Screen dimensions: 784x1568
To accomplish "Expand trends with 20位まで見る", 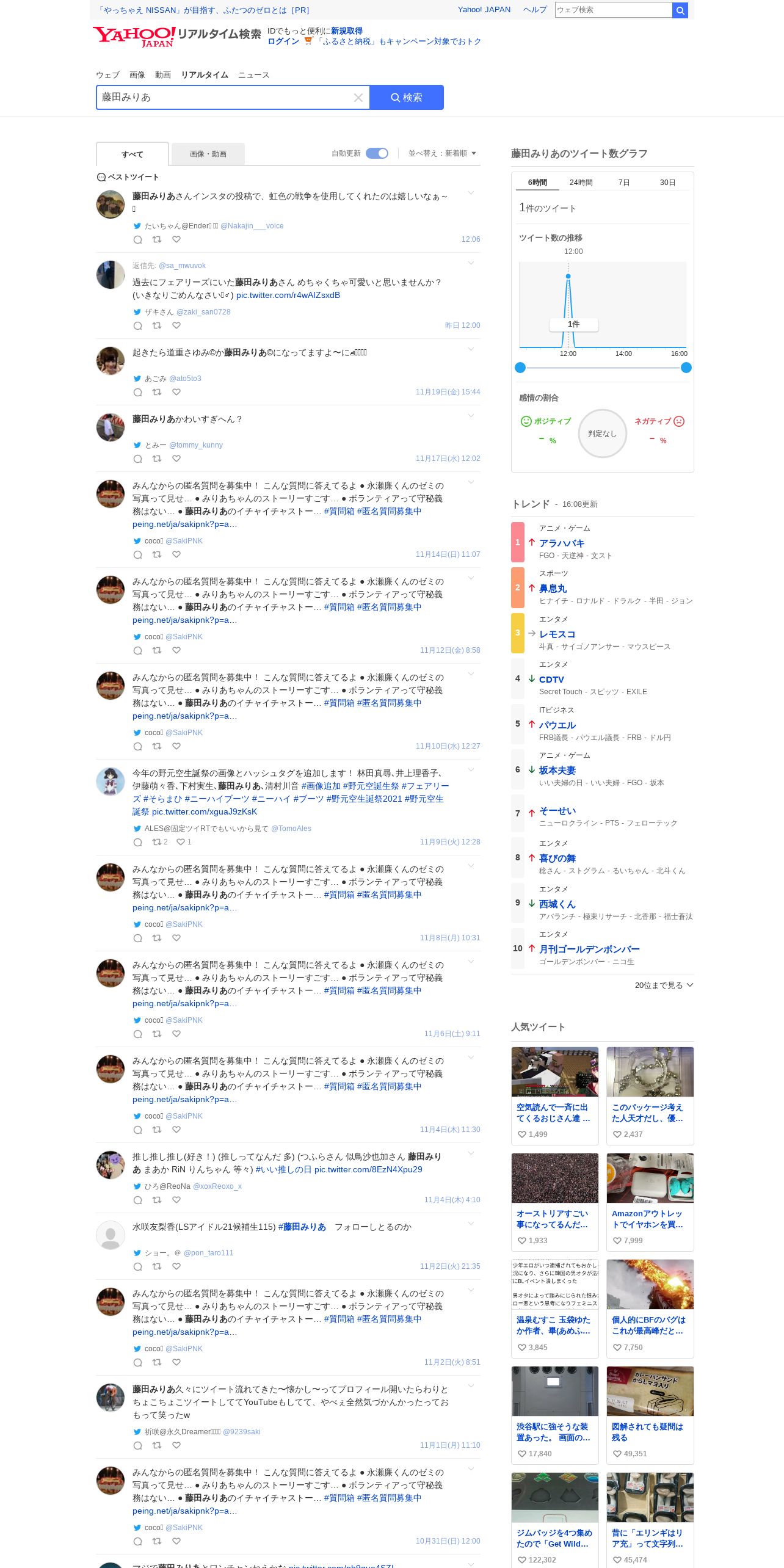I will point(664,985).
